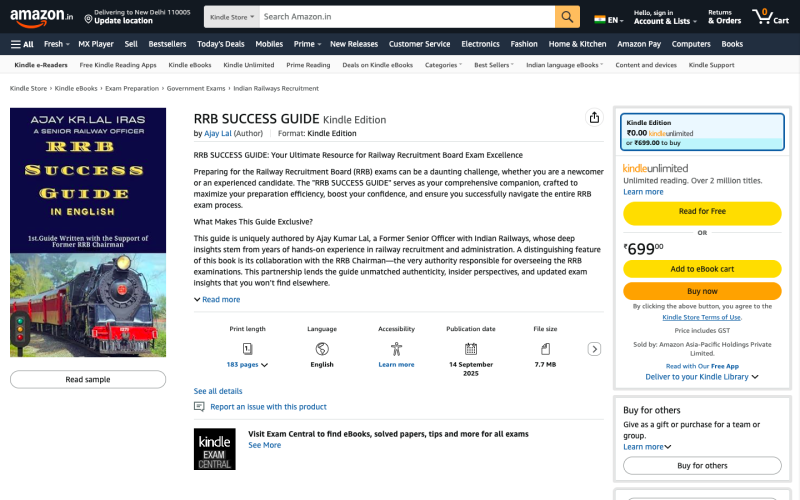800x500 pixels.
Task: Expand the 183 pages print length dropdown
Action: (247, 365)
